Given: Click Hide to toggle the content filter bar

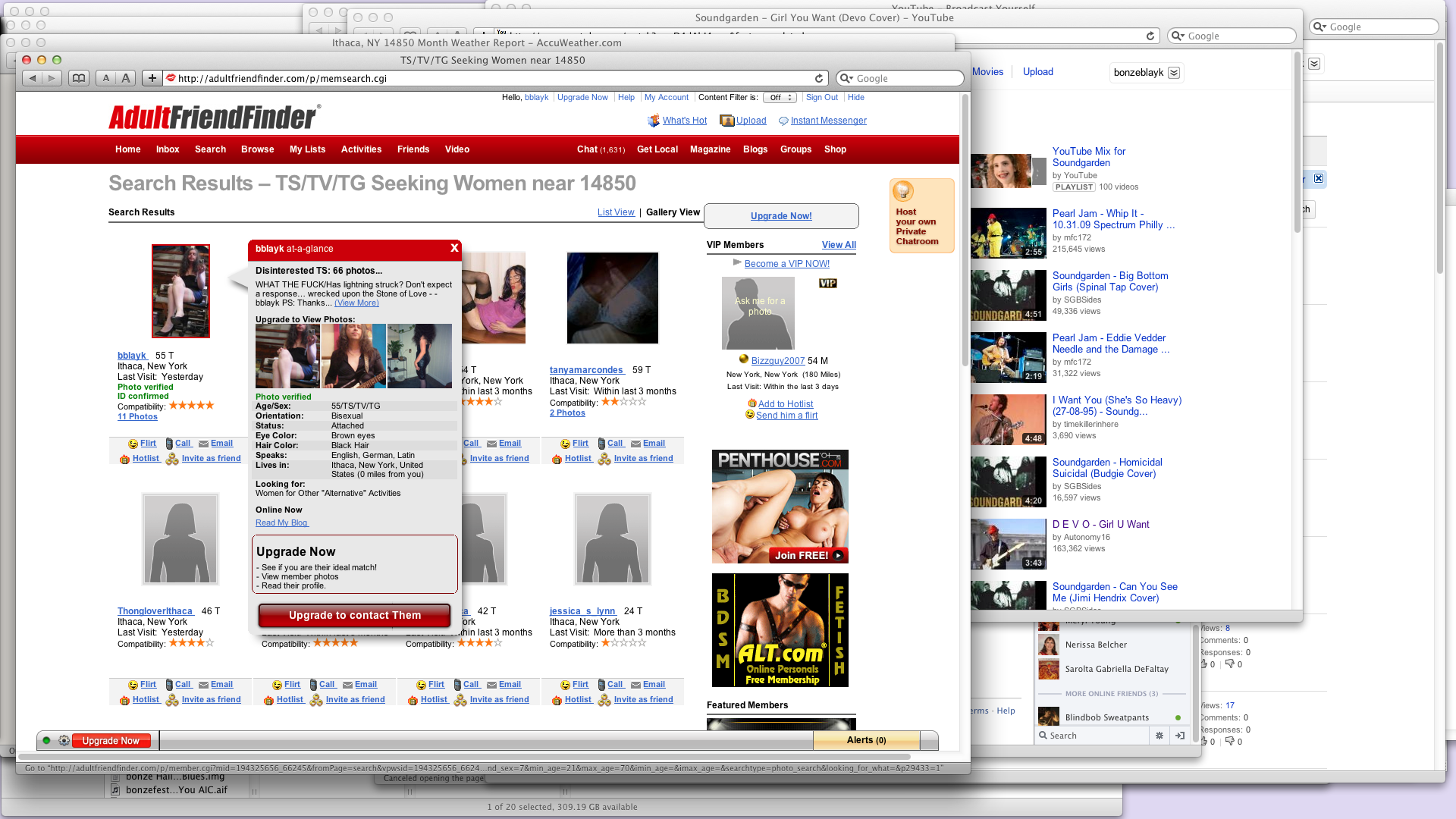Looking at the screenshot, I should tap(856, 97).
